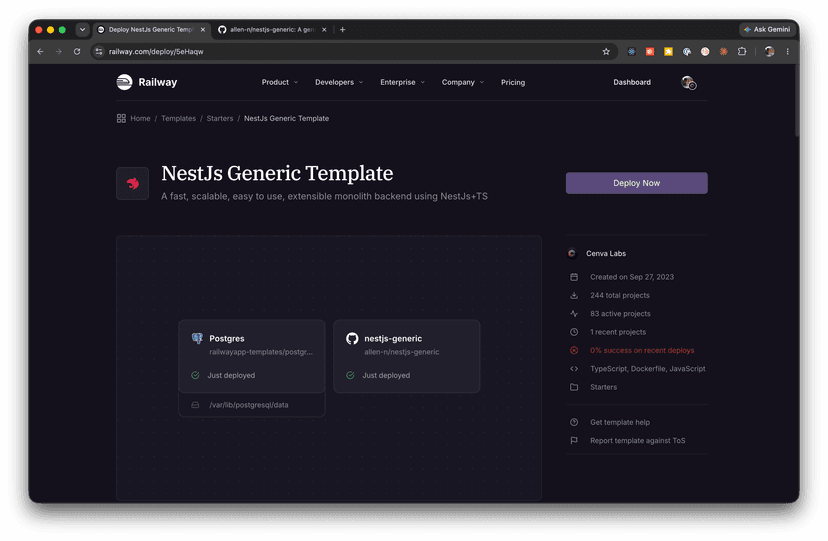Click the Railway logo icon

(x=124, y=82)
